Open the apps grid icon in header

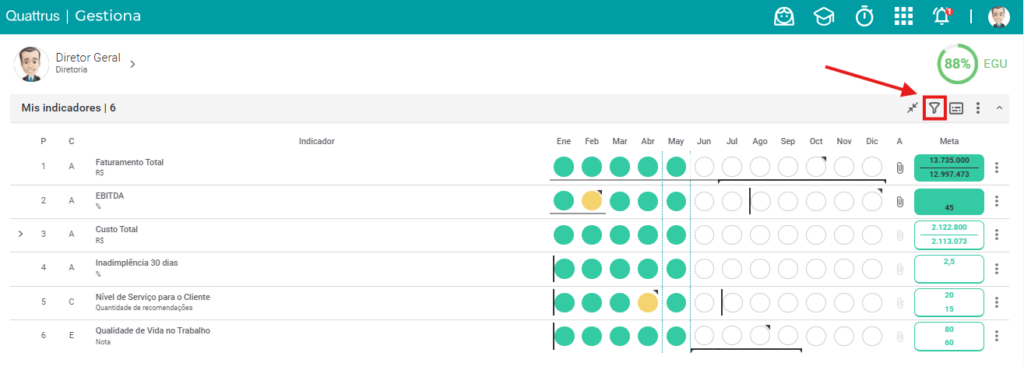tap(903, 16)
